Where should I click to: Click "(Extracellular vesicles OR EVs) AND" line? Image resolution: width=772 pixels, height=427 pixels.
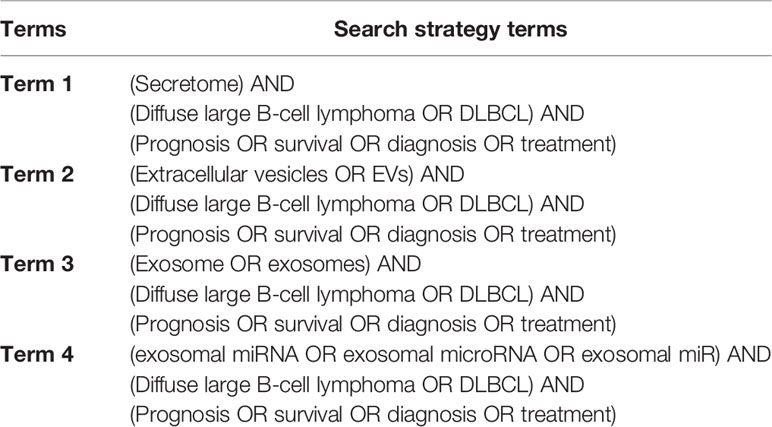[x=297, y=174]
